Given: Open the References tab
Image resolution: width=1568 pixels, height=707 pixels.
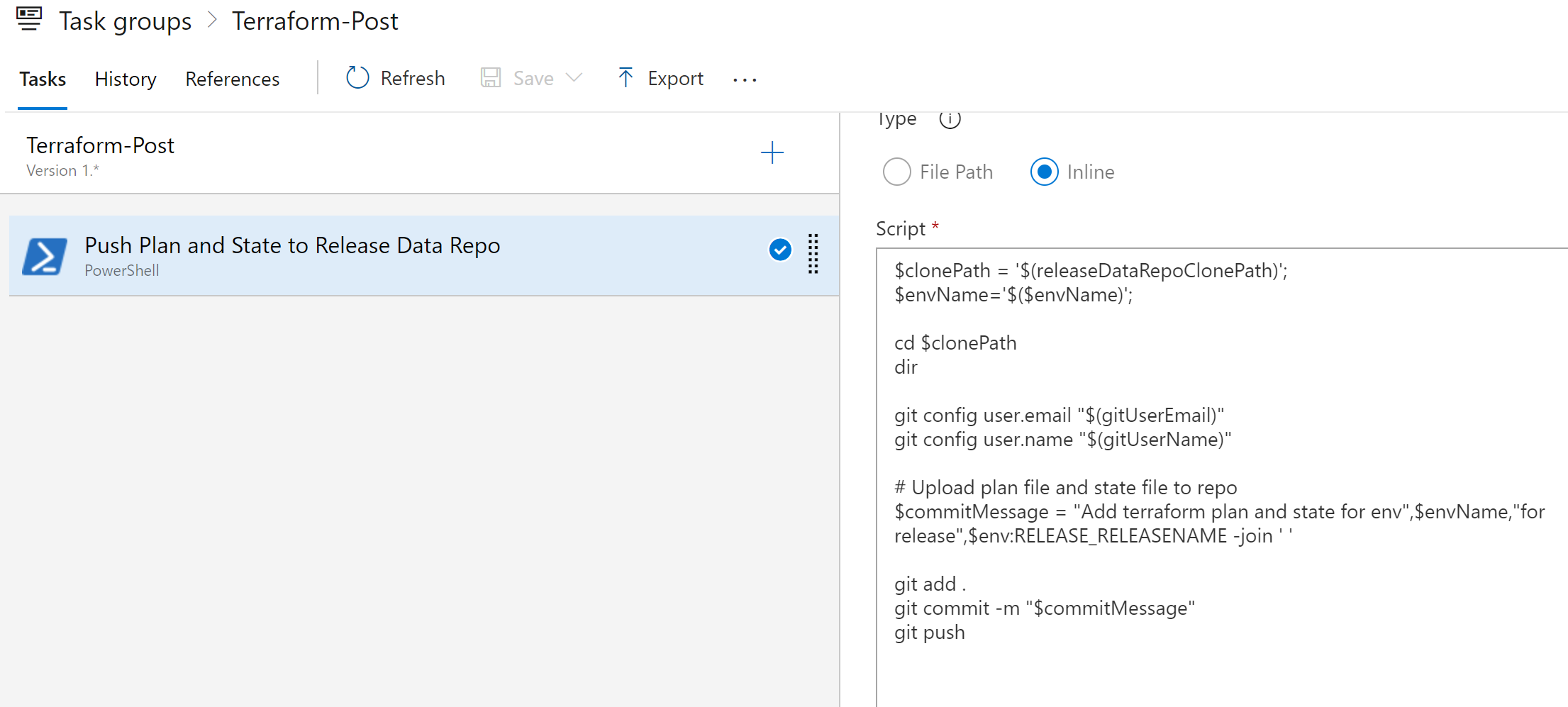Looking at the screenshot, I should click(232, 79).
